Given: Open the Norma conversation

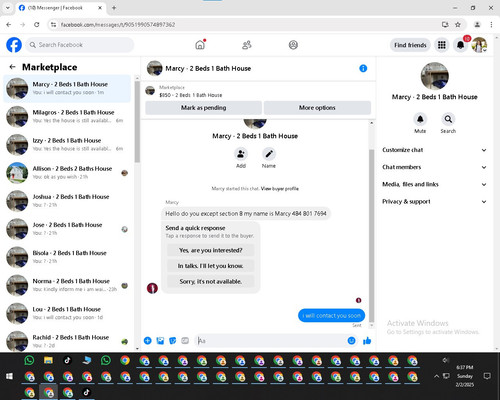Looking at the screenshot, I should pos(67,285).
